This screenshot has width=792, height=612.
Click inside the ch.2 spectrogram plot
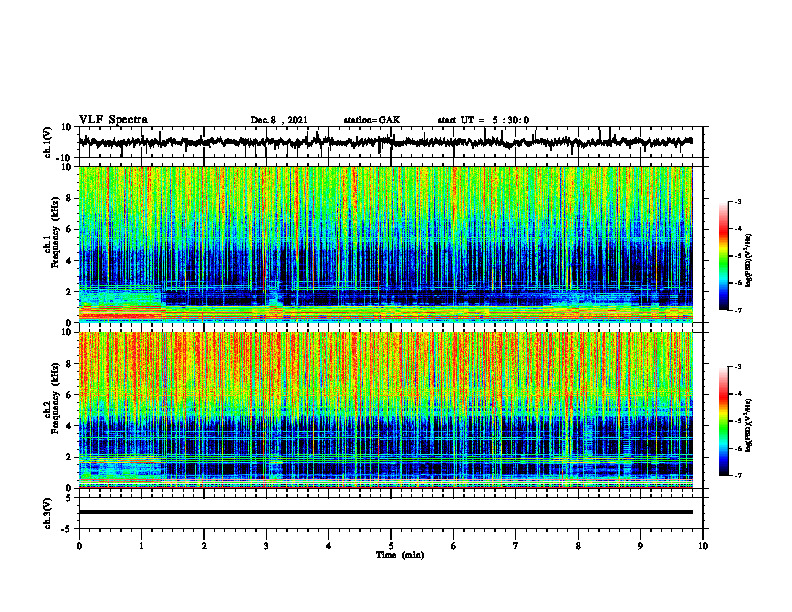pos(385,410)
